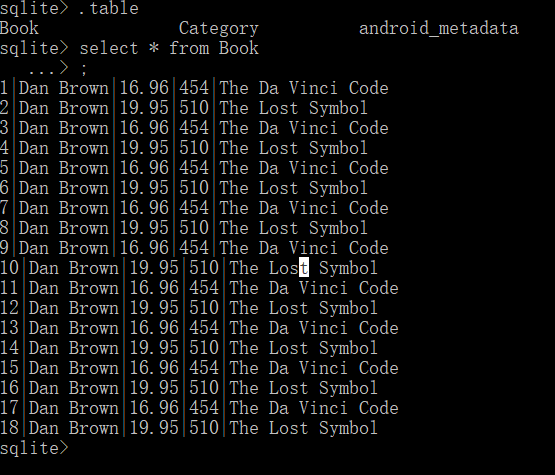Click price 19.95 in row 16
Screen dimensions: 555x475
(154, 388)
